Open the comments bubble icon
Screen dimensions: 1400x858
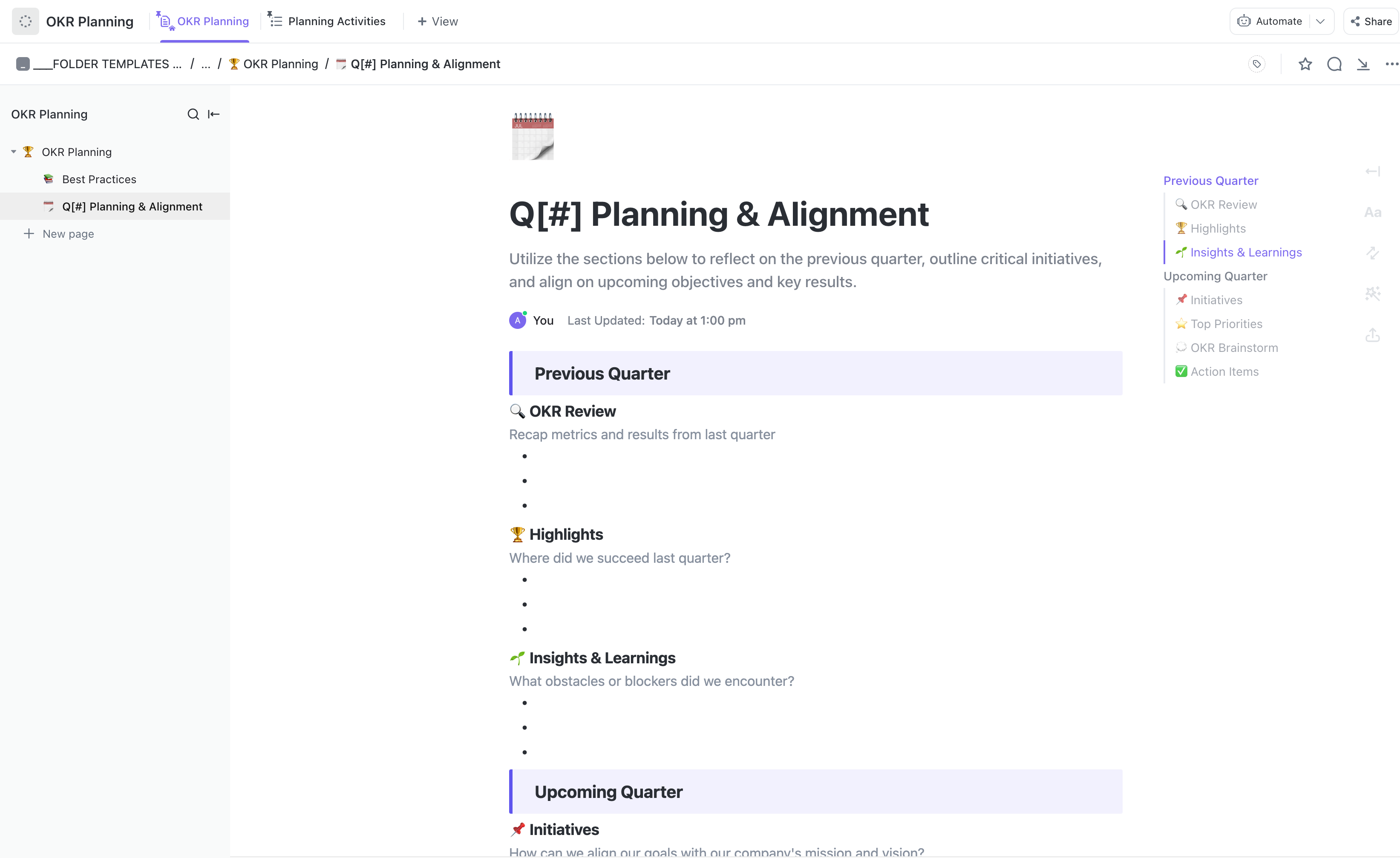(1334, 64)
